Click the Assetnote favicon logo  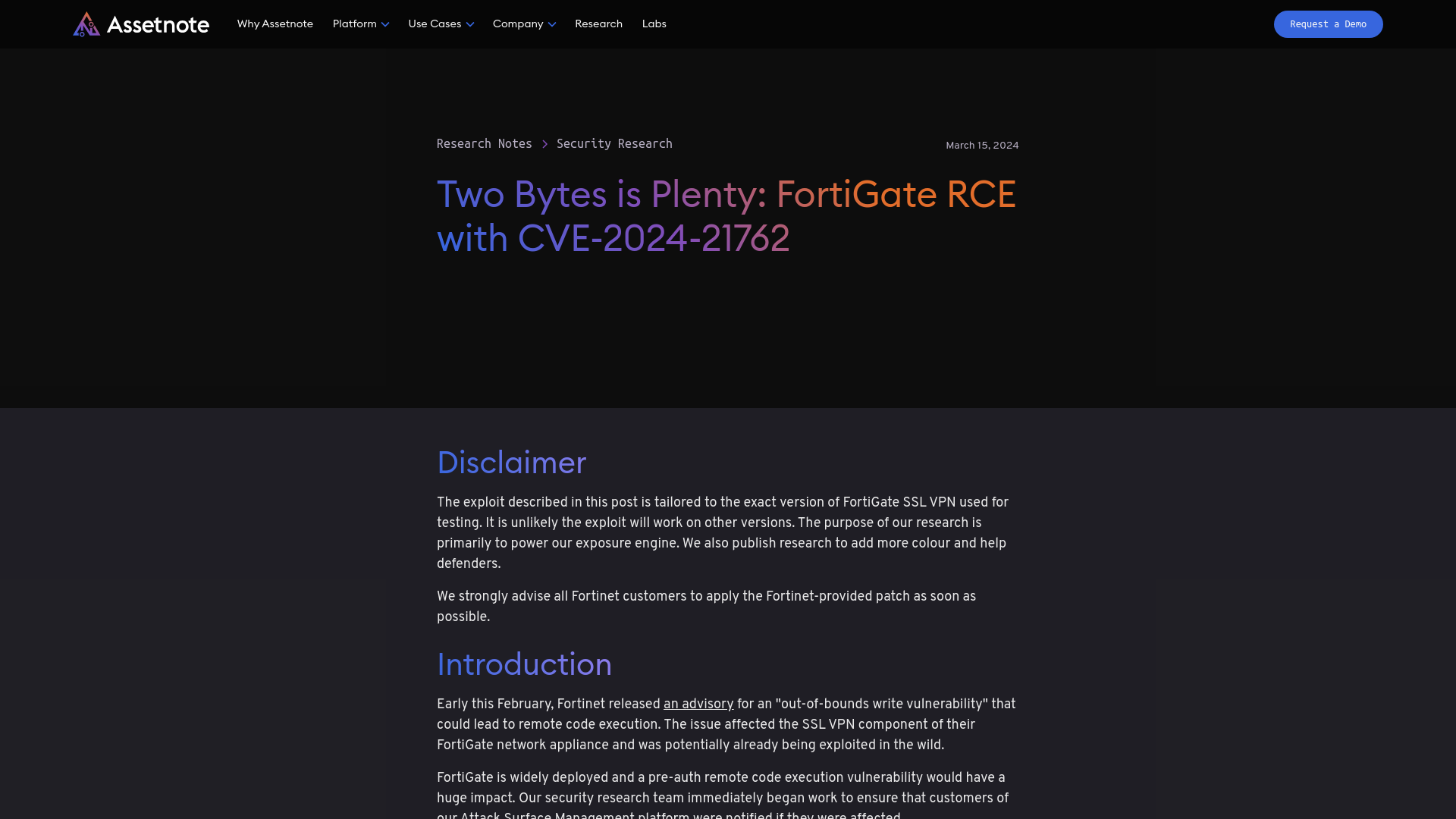tap(86, 24)
